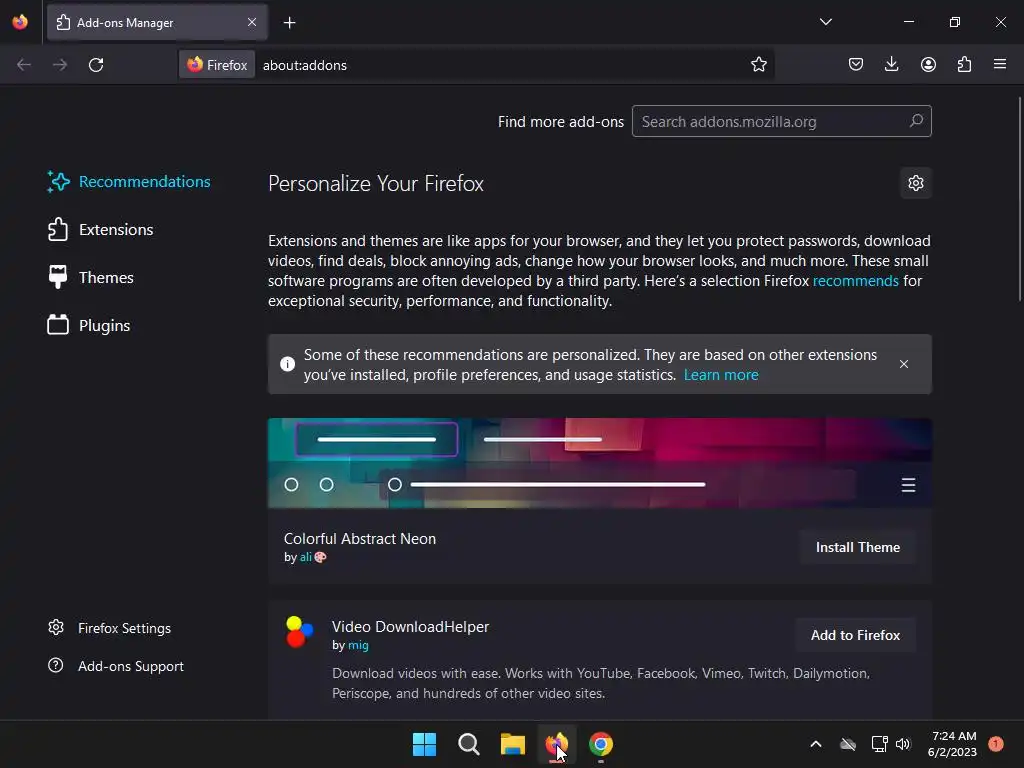Open Firefox Settings from sidebar
1024x768 pixels.
point(109,628)
